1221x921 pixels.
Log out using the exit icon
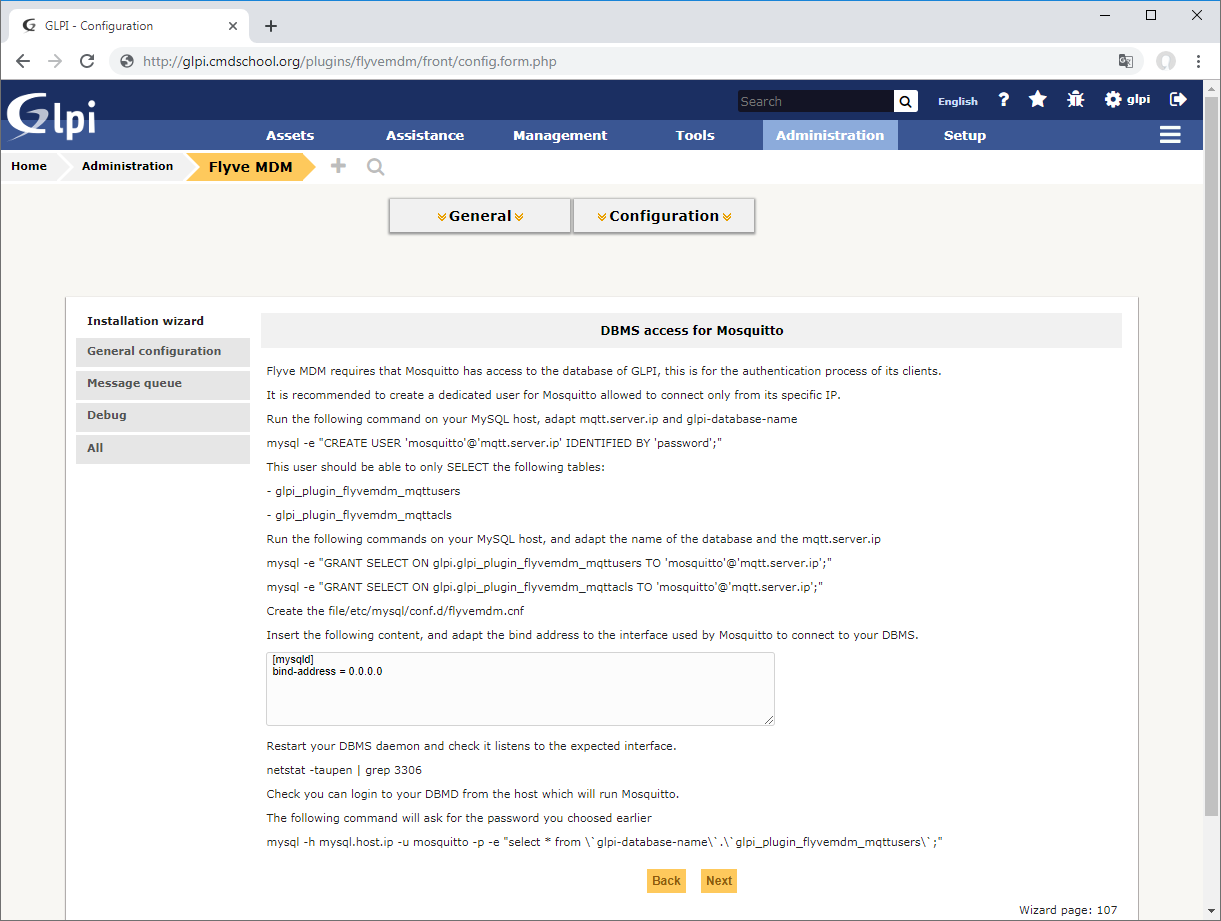1178,100
